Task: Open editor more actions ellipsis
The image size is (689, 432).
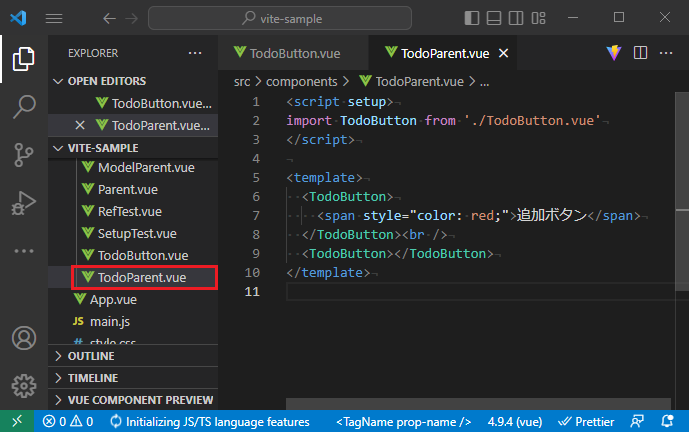Action: click(666, 53)
